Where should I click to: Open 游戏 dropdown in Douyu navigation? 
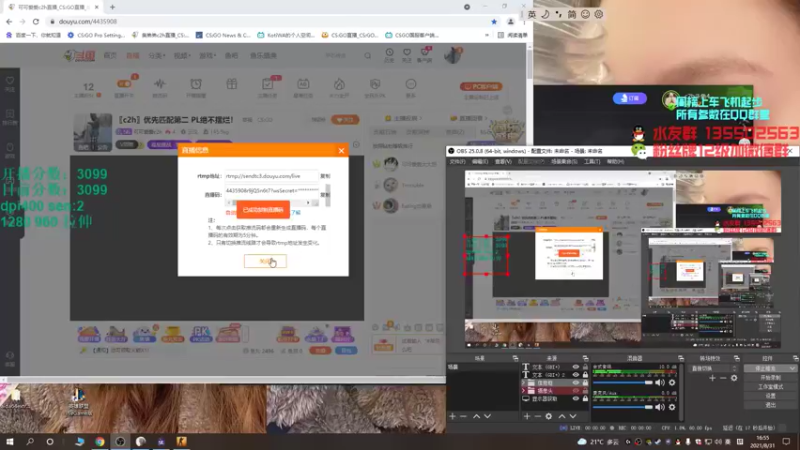pyautogui.click(x=207, y=55)
